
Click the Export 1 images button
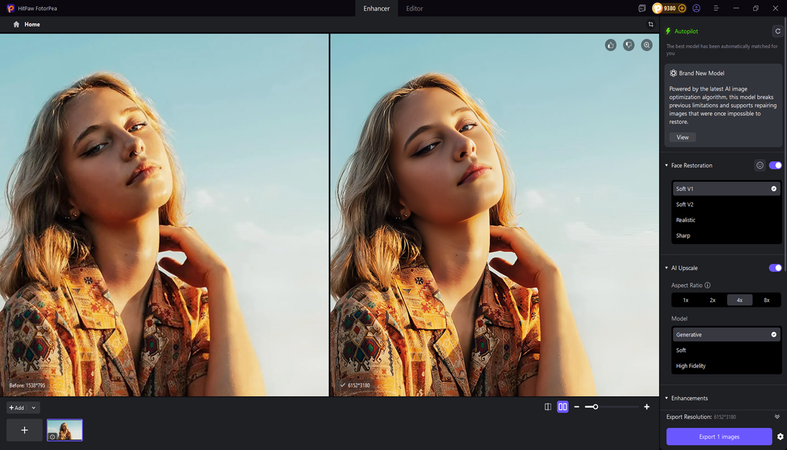point(719,436)
